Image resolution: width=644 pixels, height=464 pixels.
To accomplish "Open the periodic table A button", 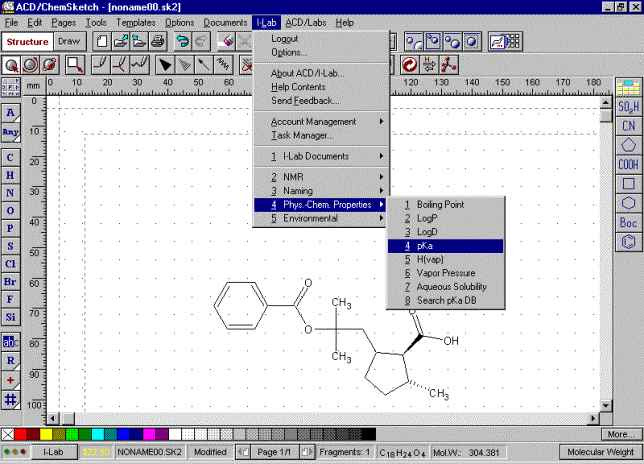I will [10, 113].
